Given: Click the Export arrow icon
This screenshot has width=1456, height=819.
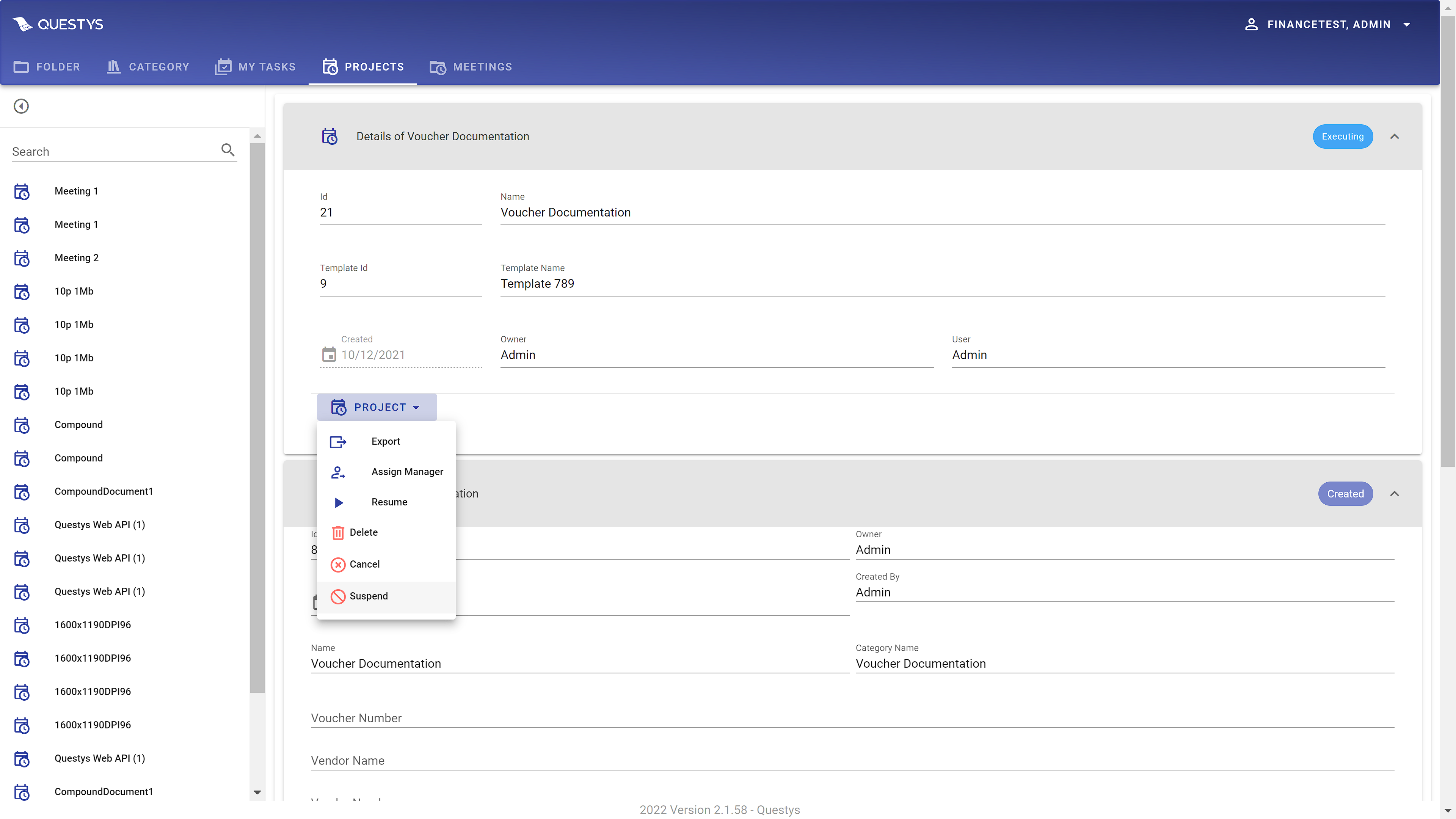Looking at the screenshot, I should 338,441.
